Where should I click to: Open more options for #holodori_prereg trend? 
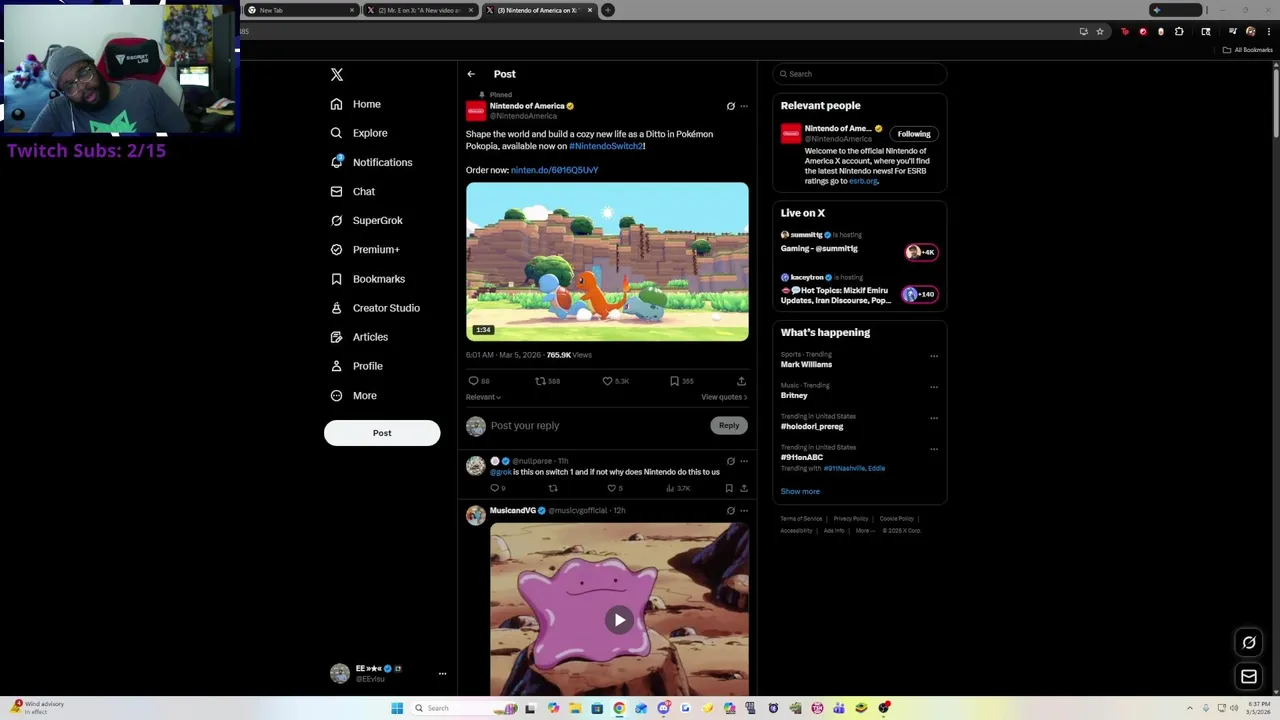(934, 418)
